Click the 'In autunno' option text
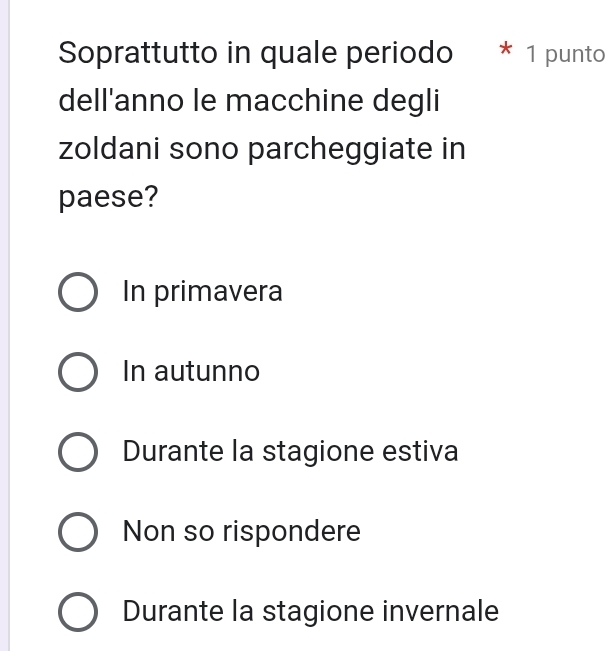 [191, 372]
